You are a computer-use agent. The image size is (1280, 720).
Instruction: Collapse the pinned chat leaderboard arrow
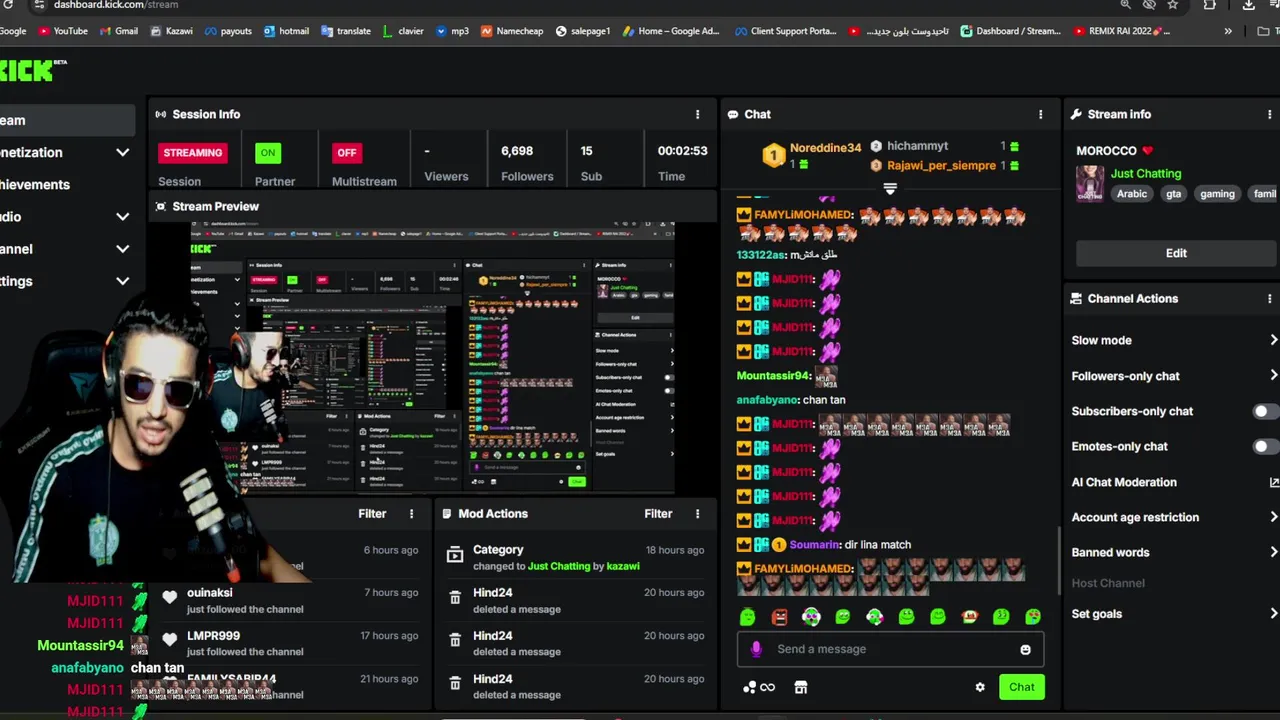click(890, 188)
